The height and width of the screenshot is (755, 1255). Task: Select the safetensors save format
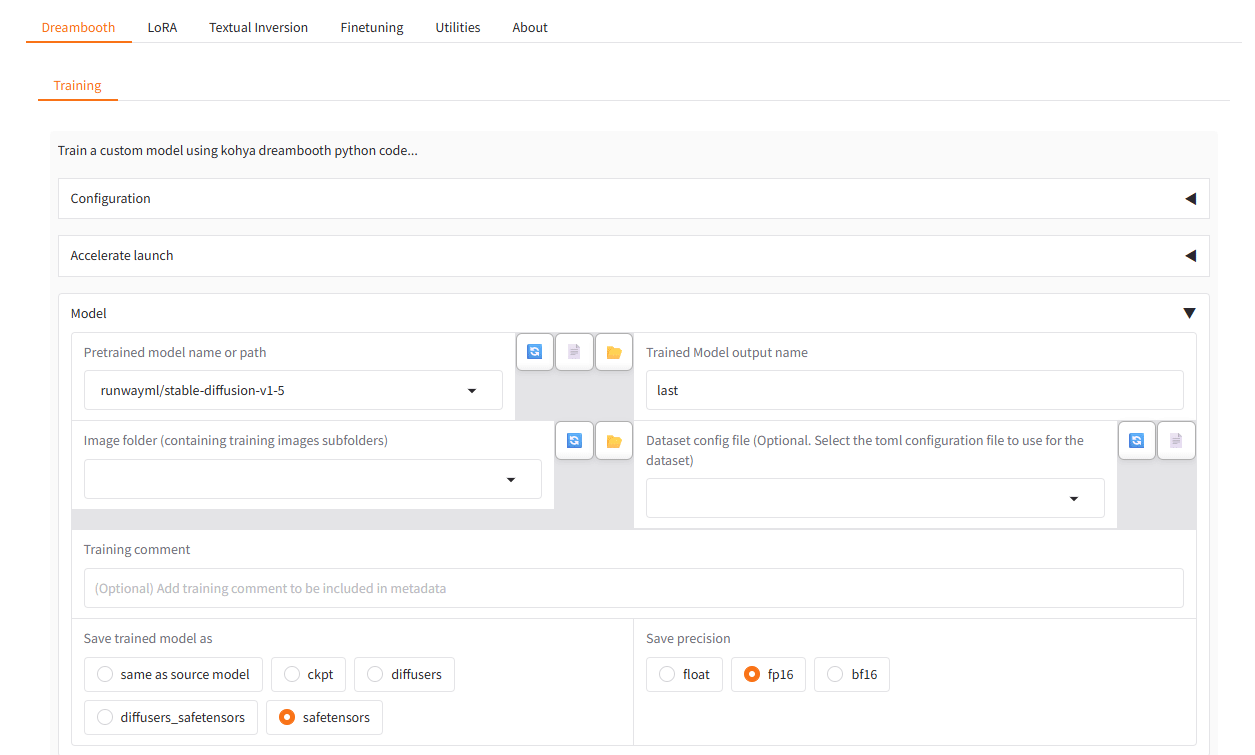point(324,717)
